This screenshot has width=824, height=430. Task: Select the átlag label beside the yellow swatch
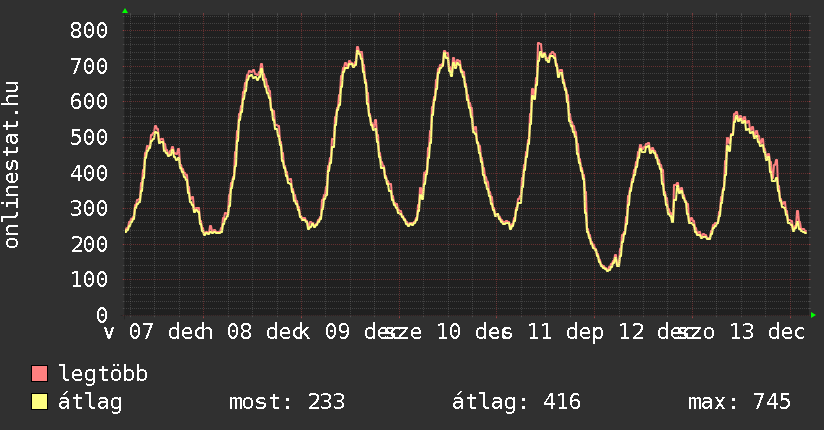(x=90, y=403)
